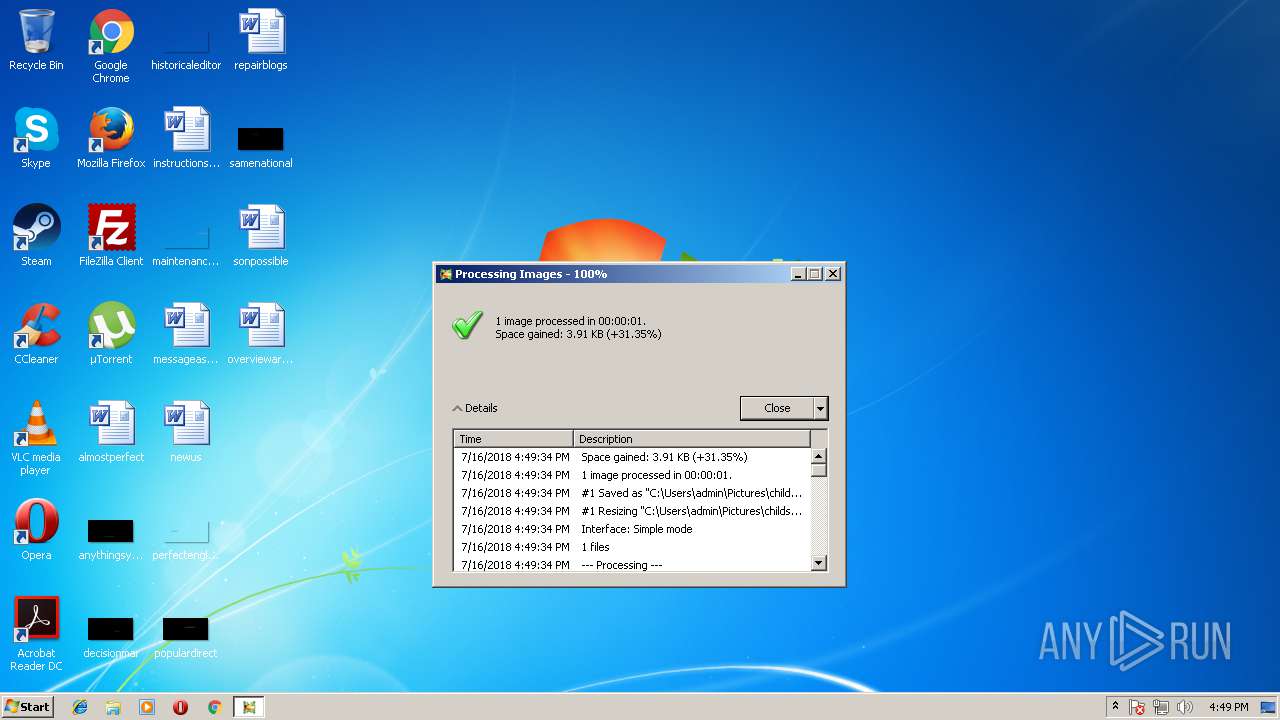Open the Close button dropdown arrow
This screenshot has height=720, width=1280.
[820, 408]
